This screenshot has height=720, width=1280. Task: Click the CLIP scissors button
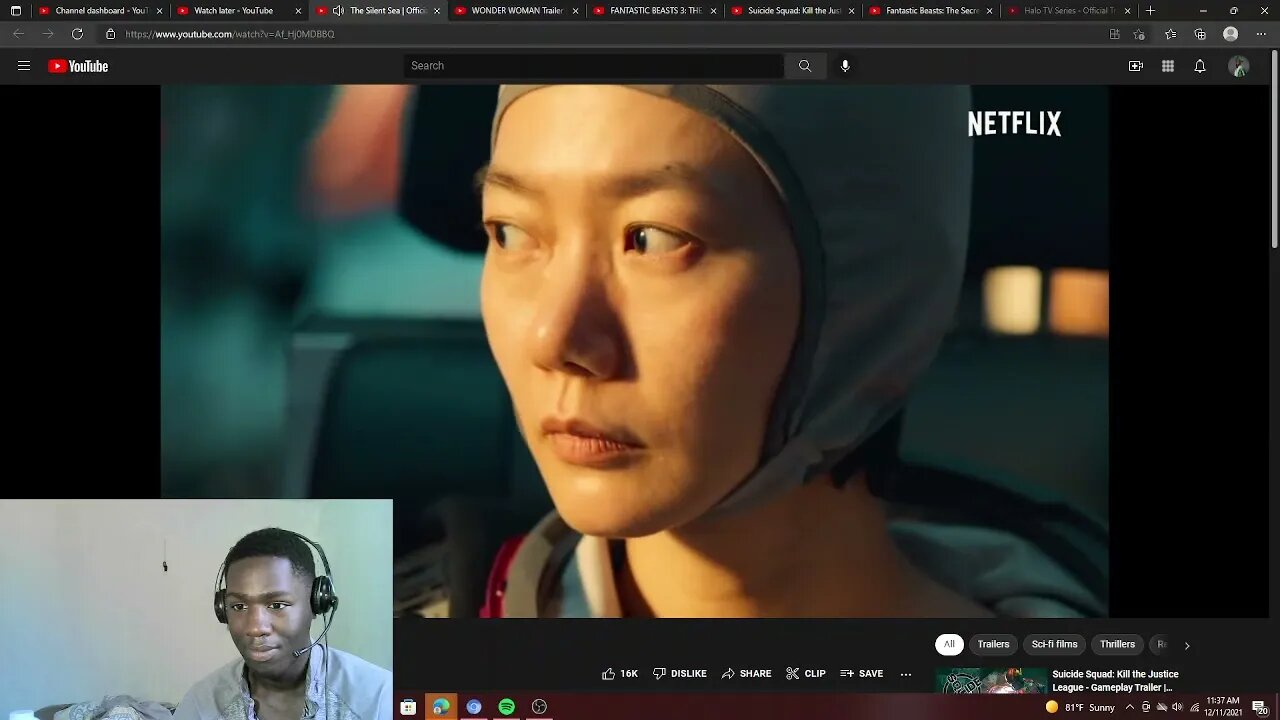(x=806, y=674)
